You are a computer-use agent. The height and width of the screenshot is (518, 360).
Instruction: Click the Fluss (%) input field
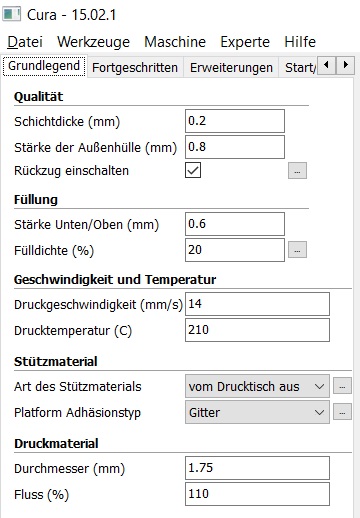257,494
